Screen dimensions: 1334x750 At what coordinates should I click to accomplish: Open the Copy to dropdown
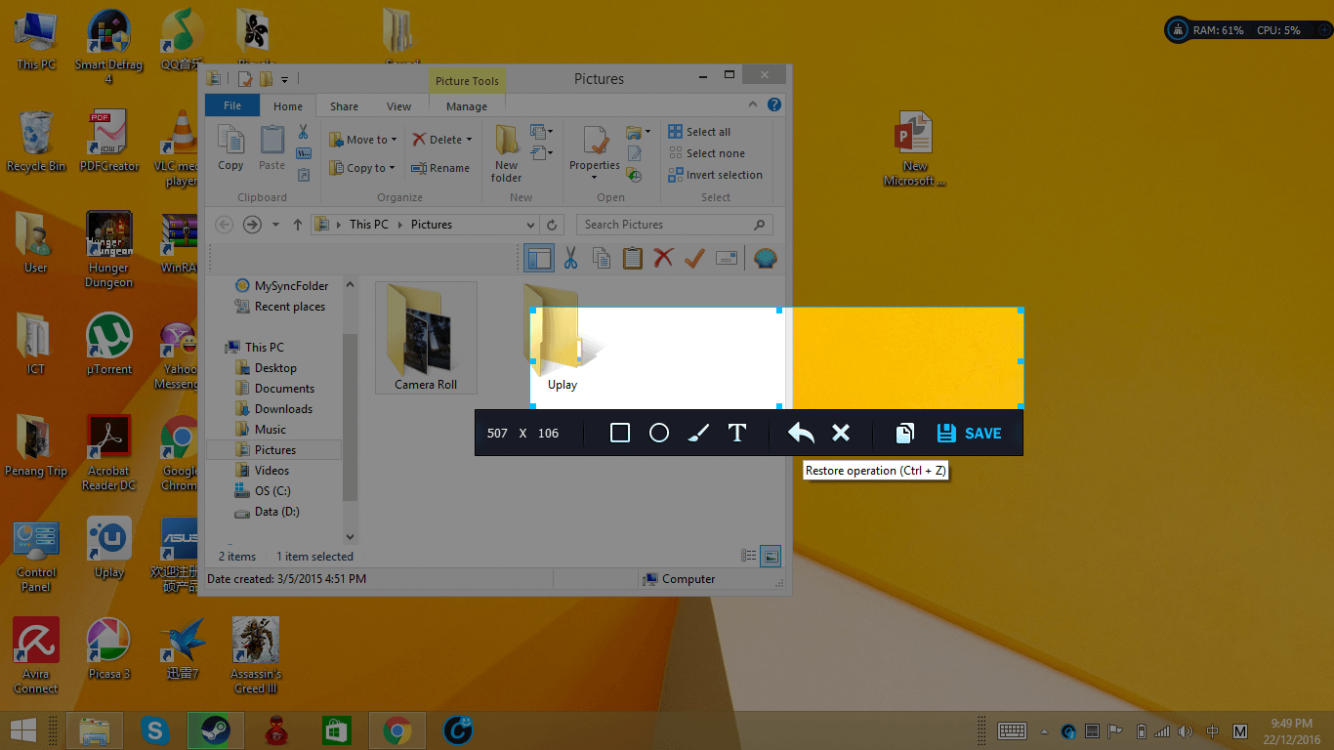[362, 168]
